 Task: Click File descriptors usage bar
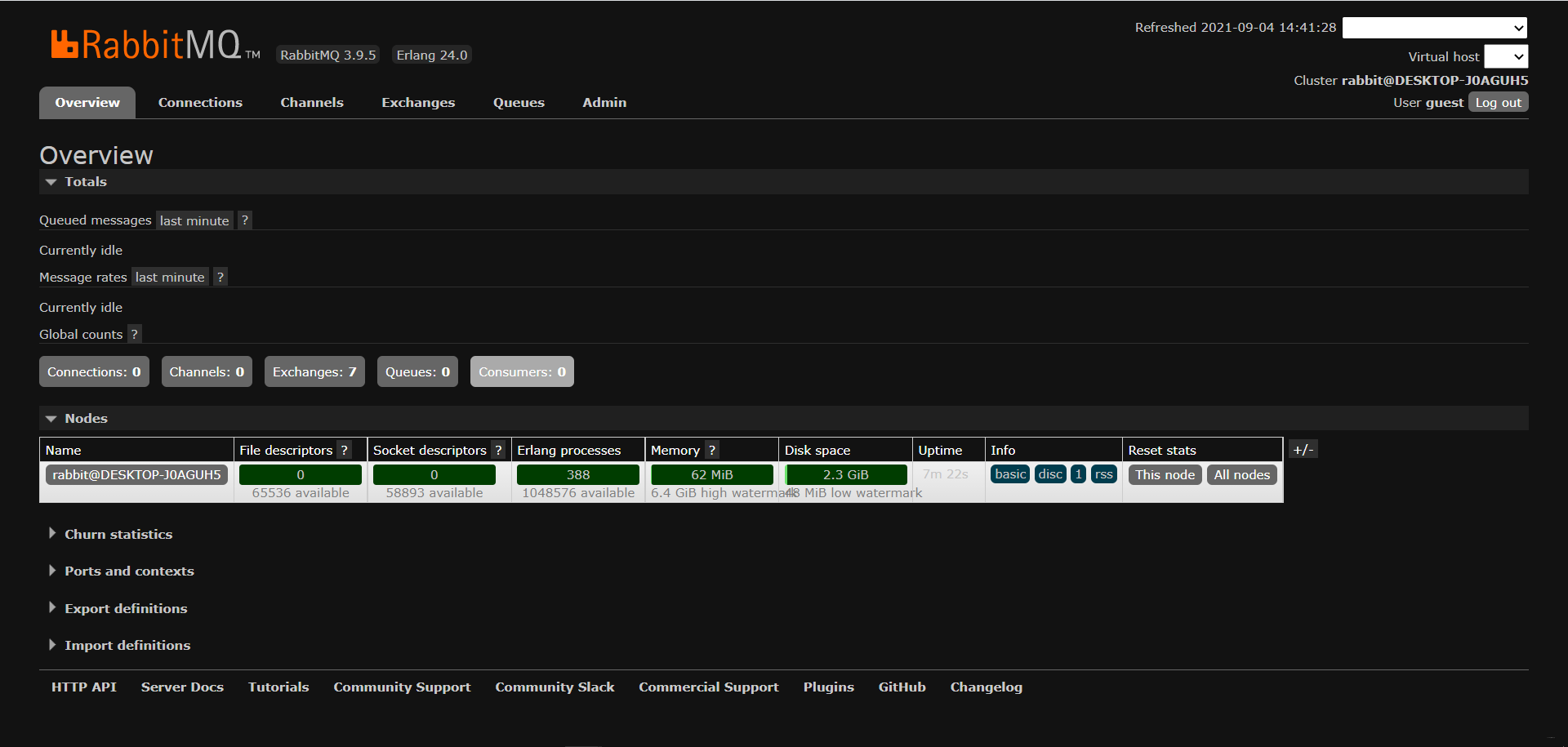coord(301,474)
